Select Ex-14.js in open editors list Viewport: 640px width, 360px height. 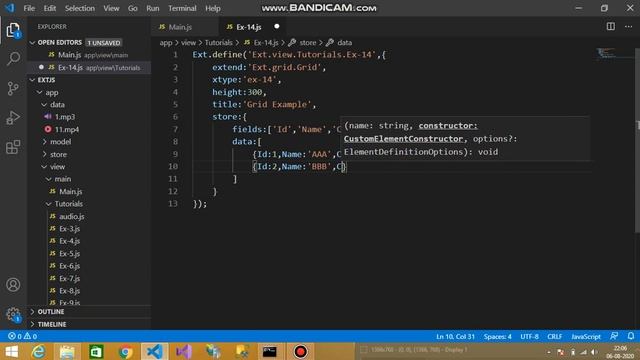pyautogui.click(x=90, y=67)
